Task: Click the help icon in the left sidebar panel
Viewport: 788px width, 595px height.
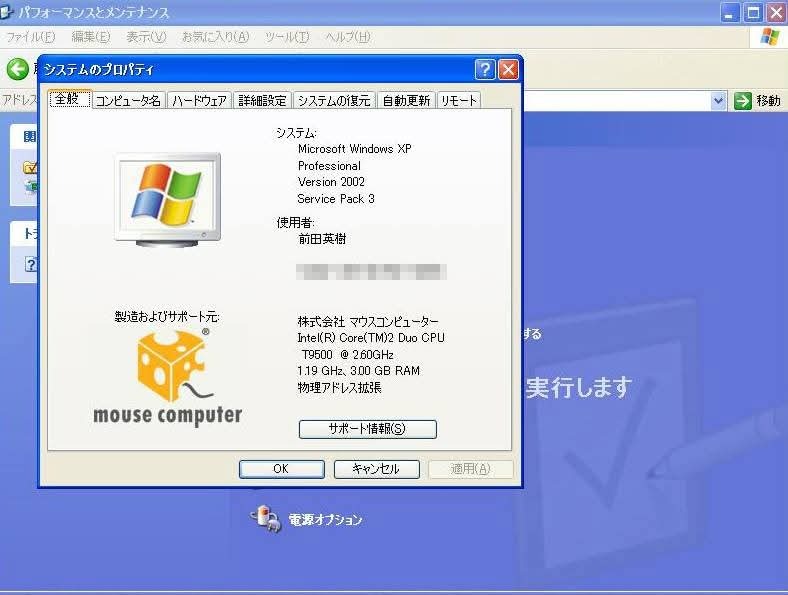Action: pos(31,264)
